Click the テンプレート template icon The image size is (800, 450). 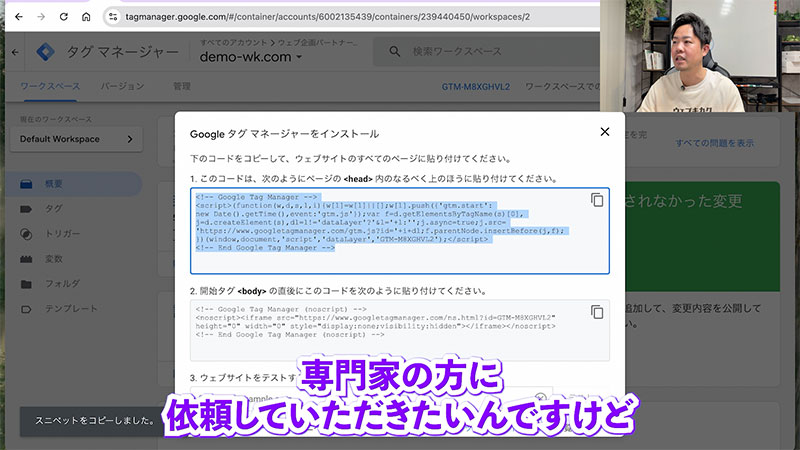[x=26, y=309]
